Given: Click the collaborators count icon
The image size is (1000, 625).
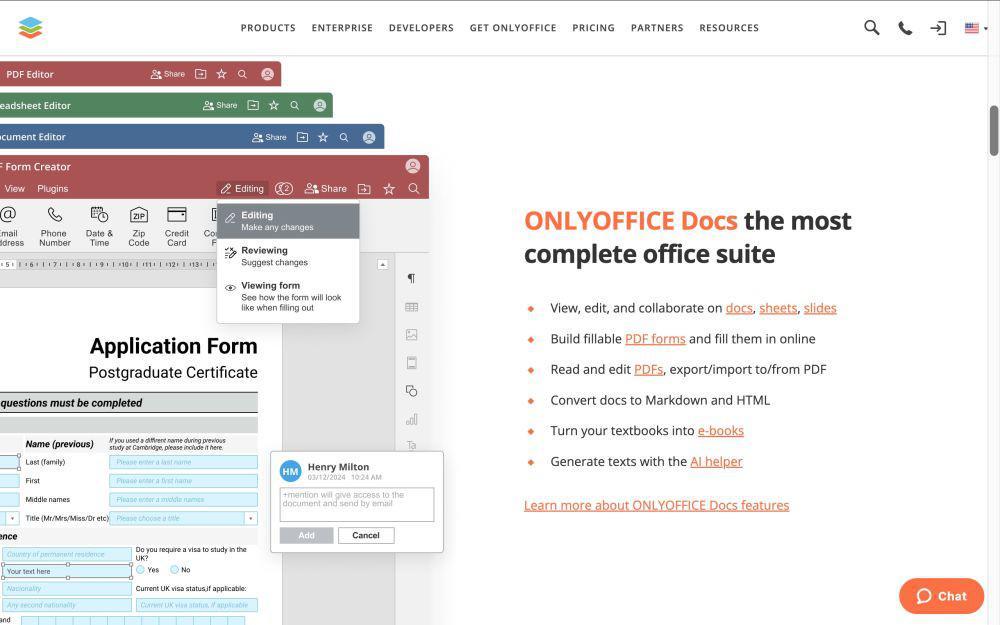Looking at the screenshot, I should (x=284, y=189).
